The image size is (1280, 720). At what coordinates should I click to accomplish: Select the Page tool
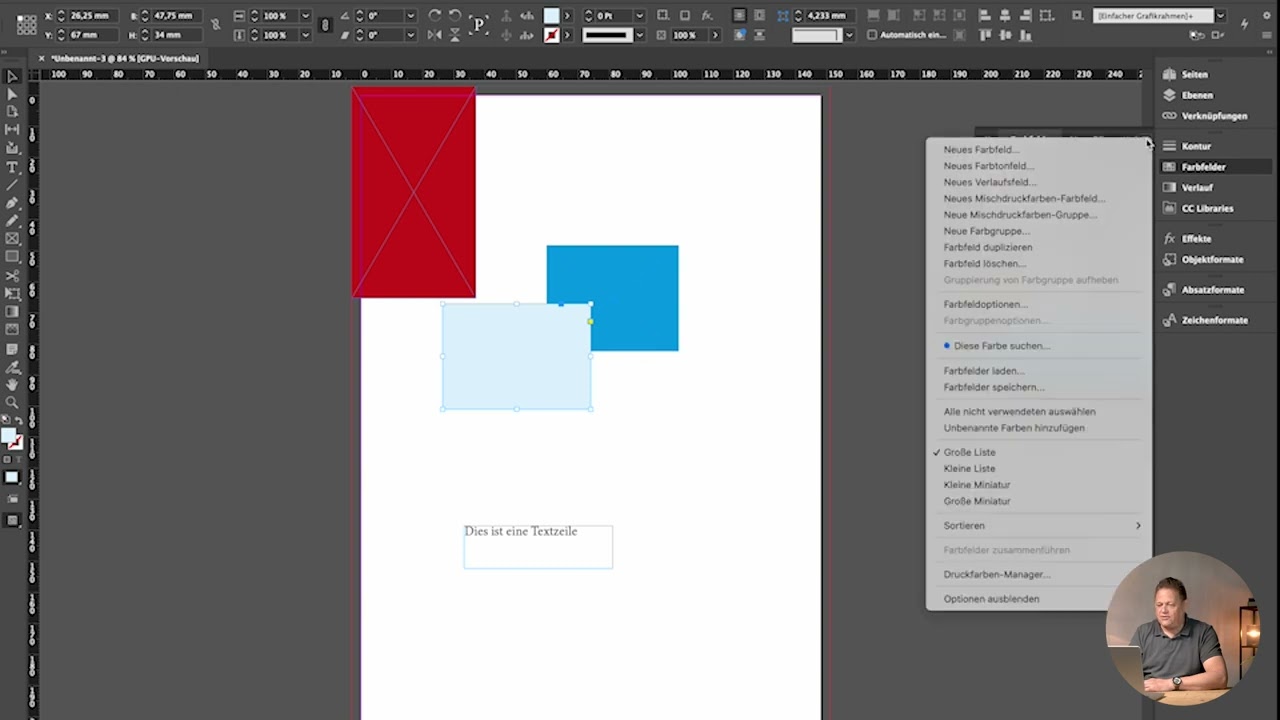(x=12, y=112)
